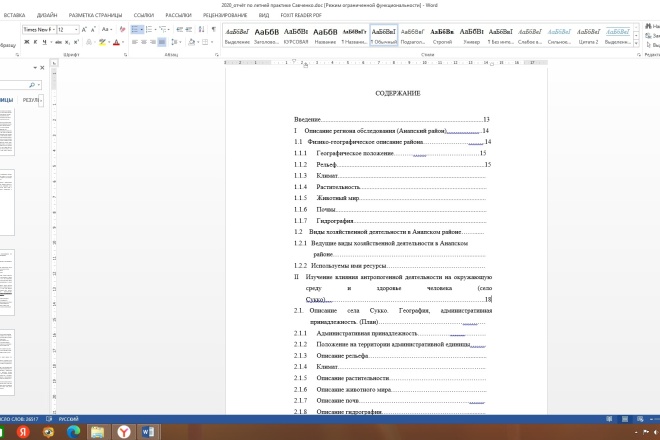Screen dimensions: 660x440
Task: Set line spacing
Action: 174,42
